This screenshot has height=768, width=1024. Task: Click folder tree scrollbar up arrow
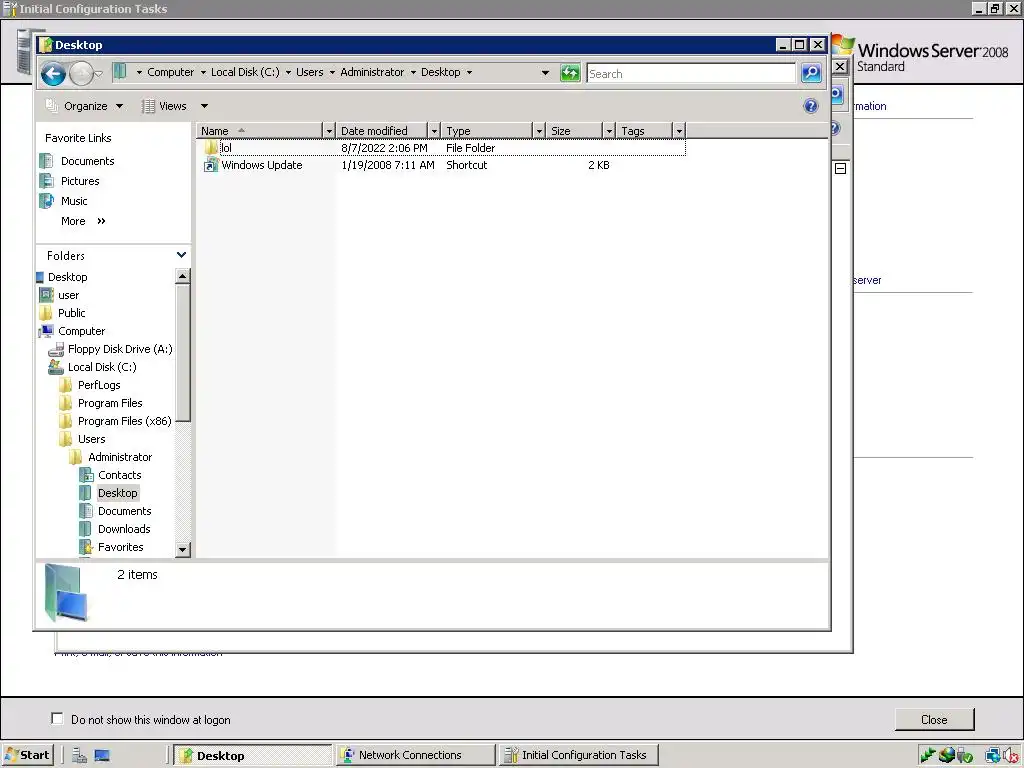[x=183, y=276]
